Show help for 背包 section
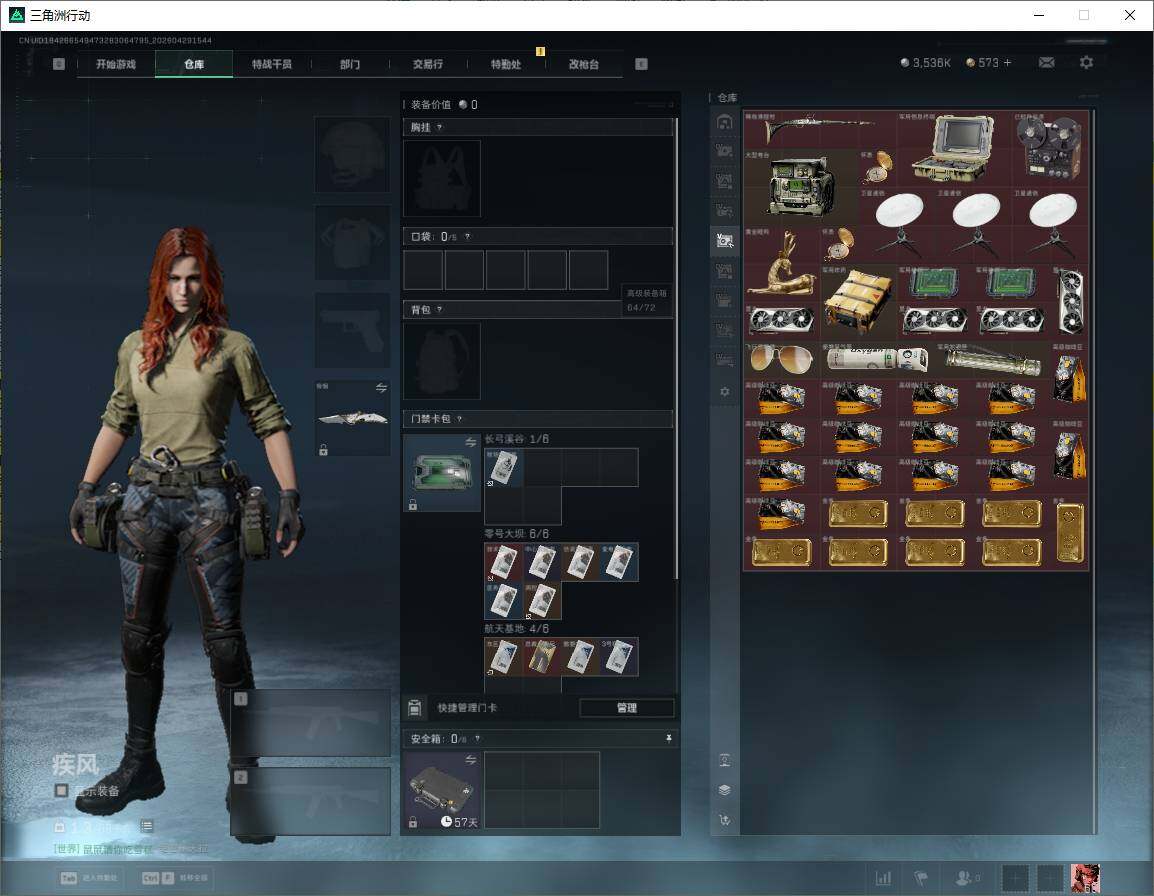The height and width of the screenshot is (896, 1154). pyautogui.click(x=439, y=309)
